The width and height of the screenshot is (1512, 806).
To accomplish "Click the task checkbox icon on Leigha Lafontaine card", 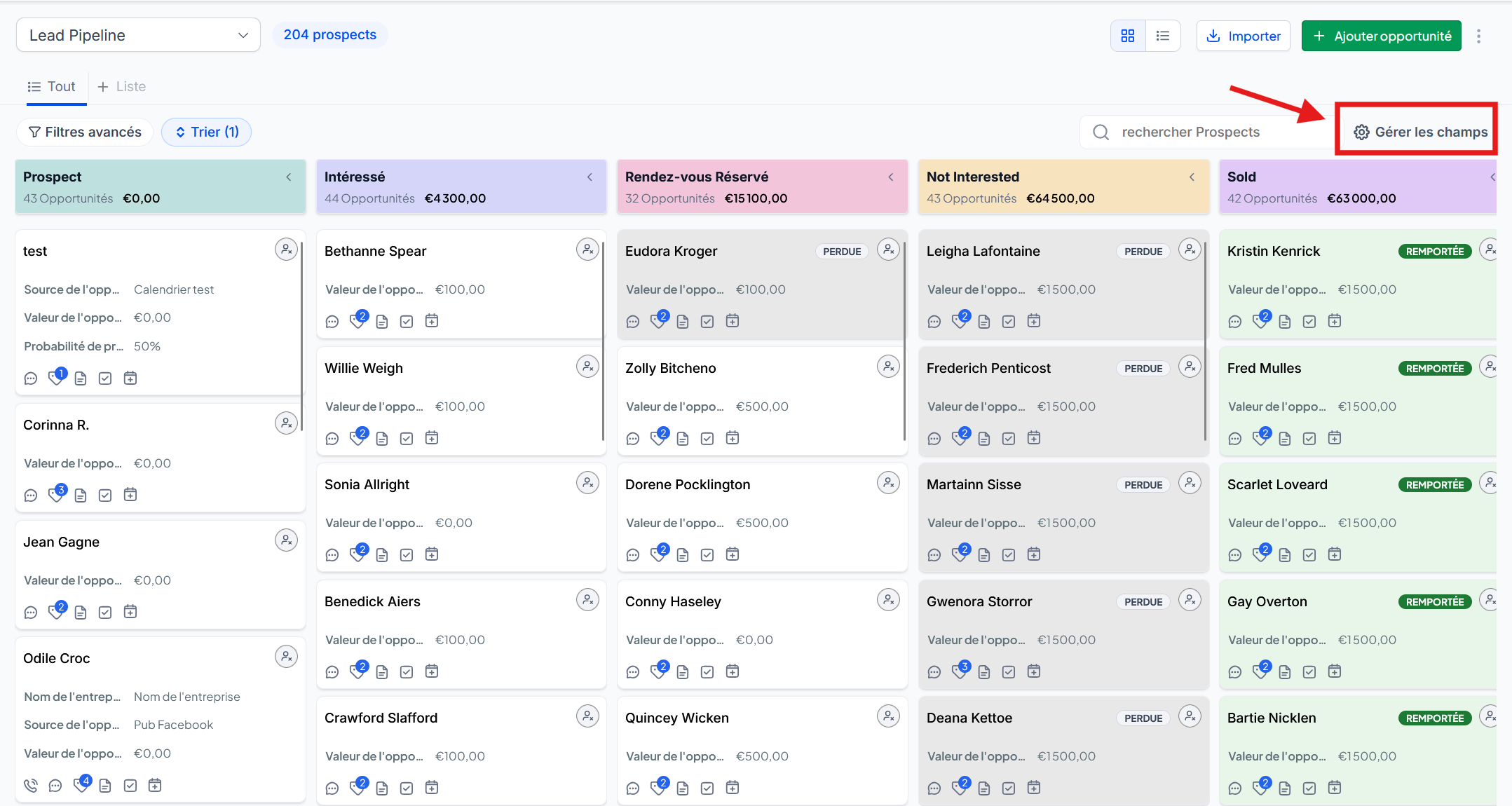I will [1009, 322].
